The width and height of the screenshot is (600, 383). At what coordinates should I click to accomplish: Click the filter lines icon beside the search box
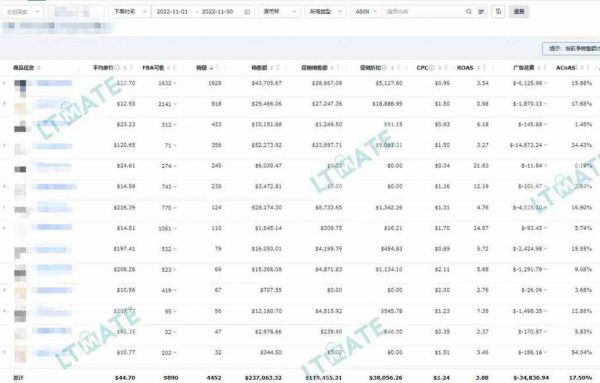point(481,12)
